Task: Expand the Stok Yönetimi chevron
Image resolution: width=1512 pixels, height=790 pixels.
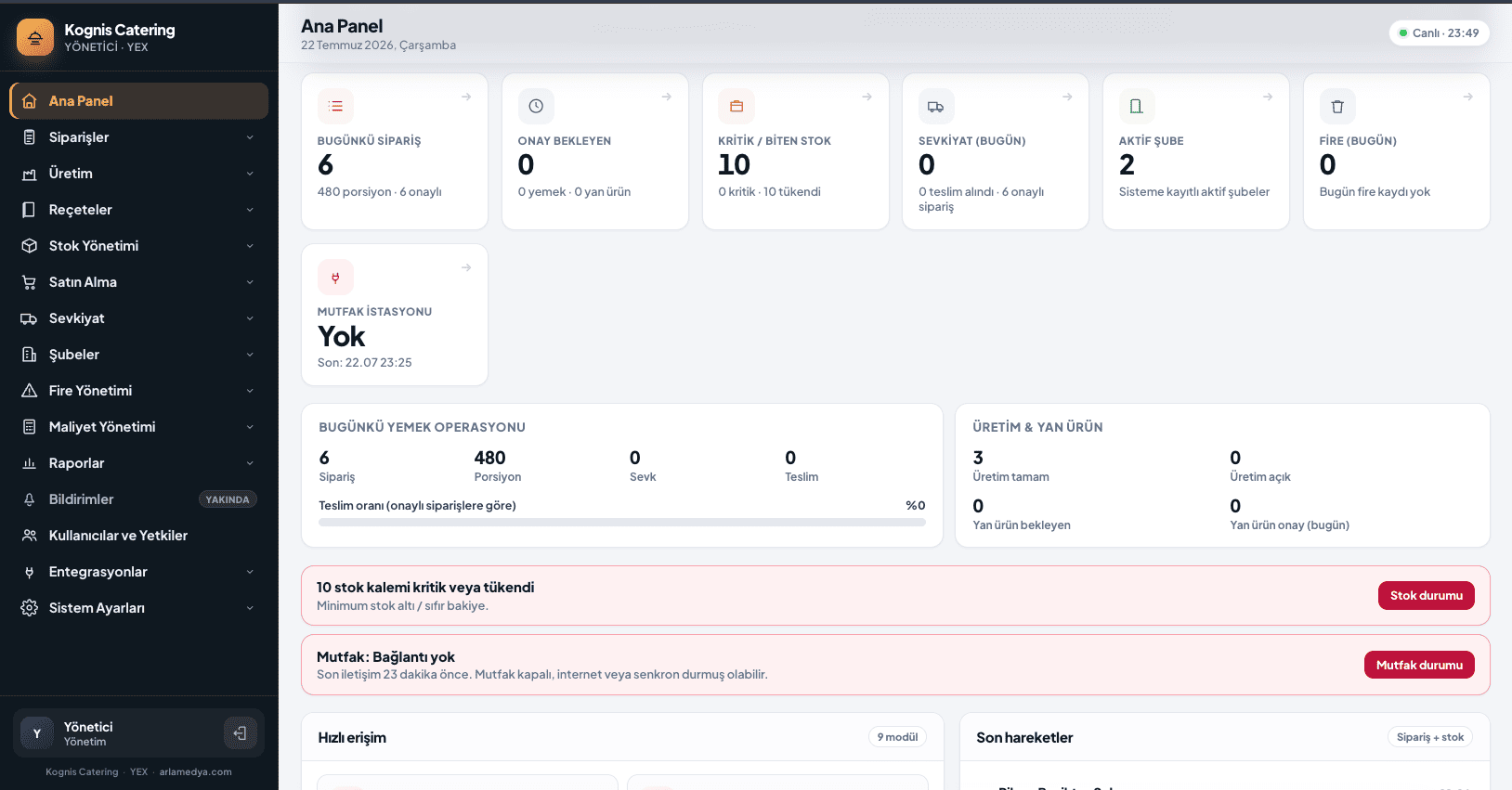Action: (x=250, y=246)
